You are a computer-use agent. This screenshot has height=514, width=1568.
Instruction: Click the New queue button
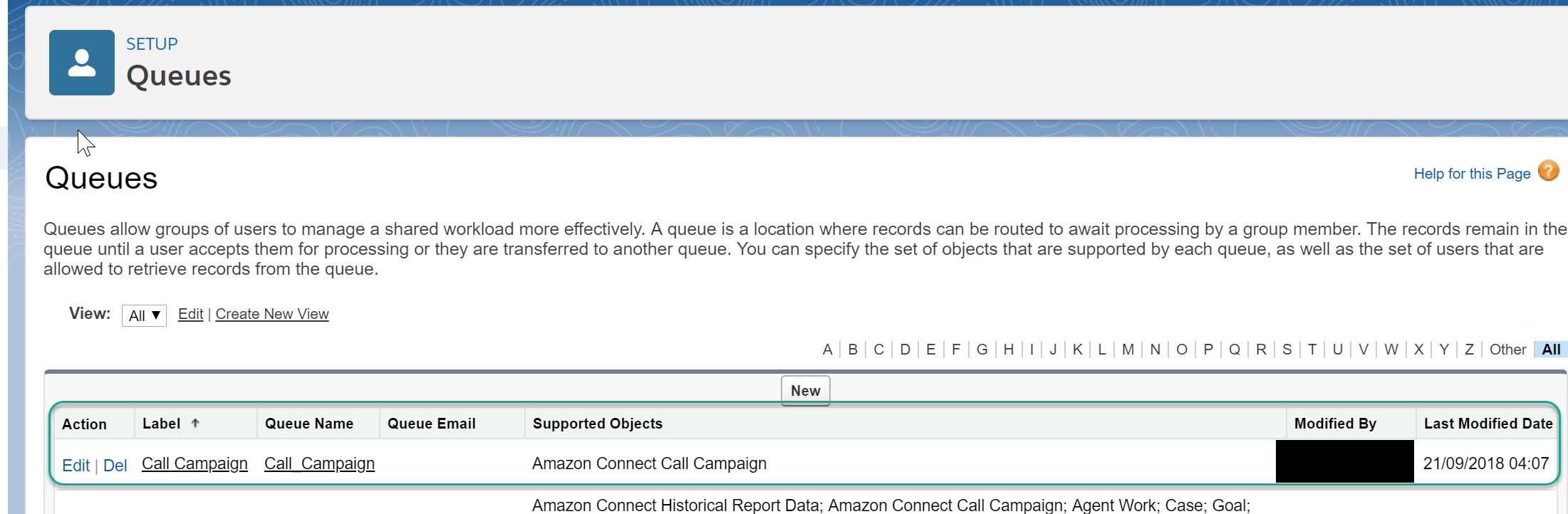[x=806, y=391]
